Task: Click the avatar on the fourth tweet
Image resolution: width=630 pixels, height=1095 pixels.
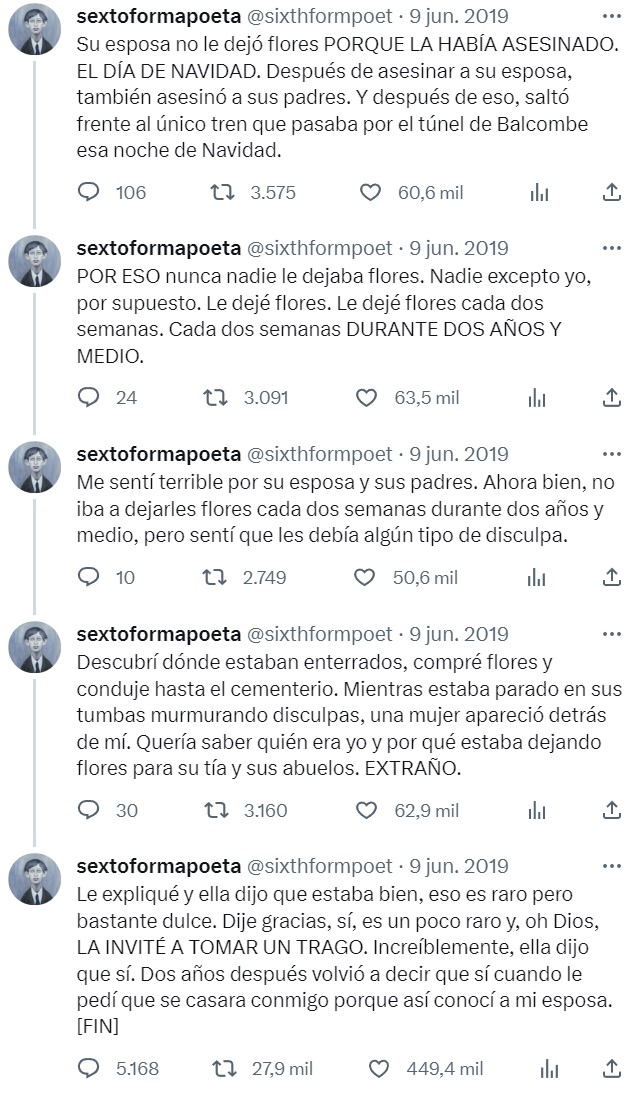Action: 35,645
